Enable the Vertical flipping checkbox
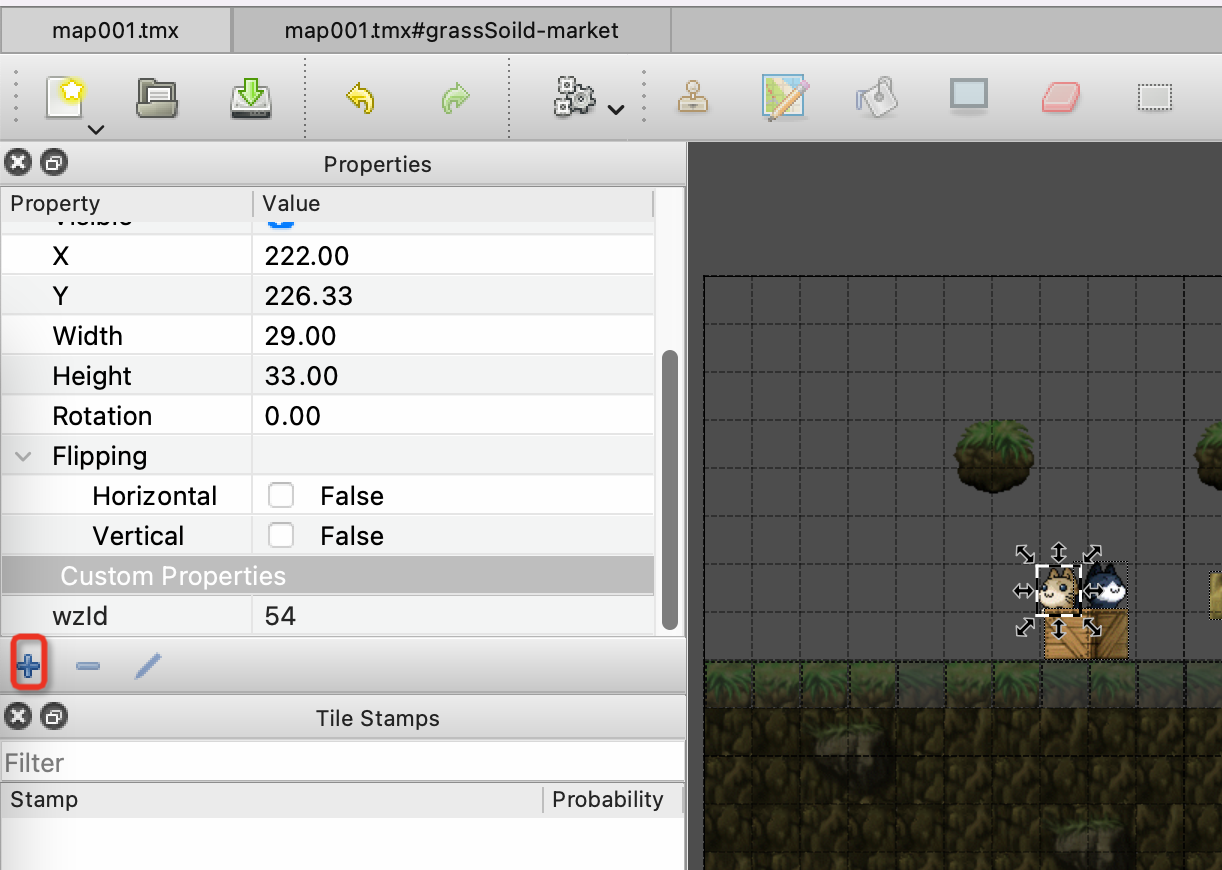 coord(281,535)
